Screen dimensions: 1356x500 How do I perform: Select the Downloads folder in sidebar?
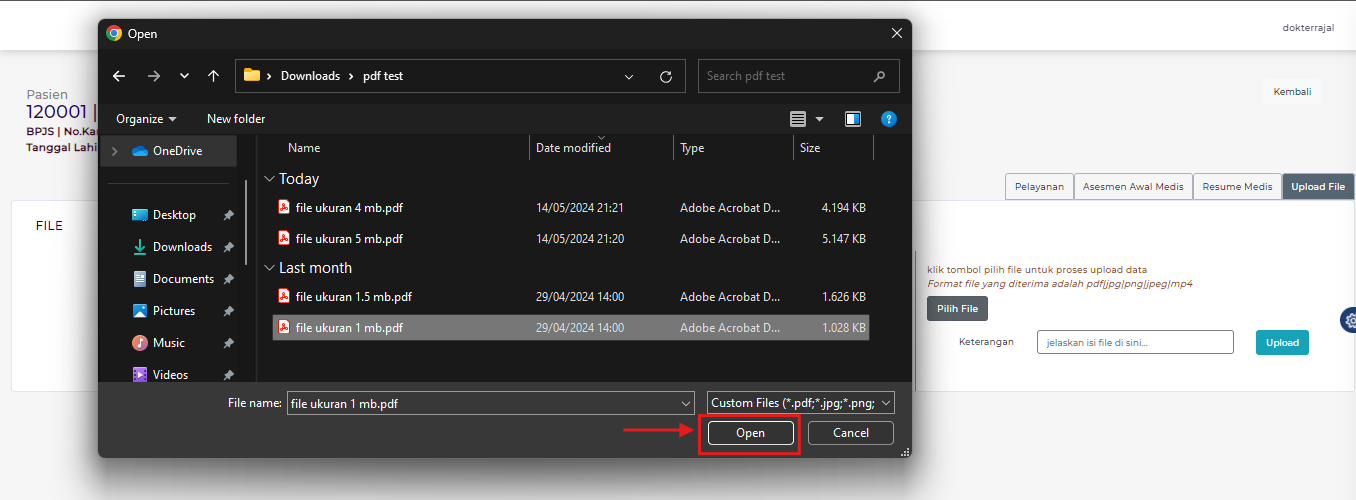click(181, 247)
